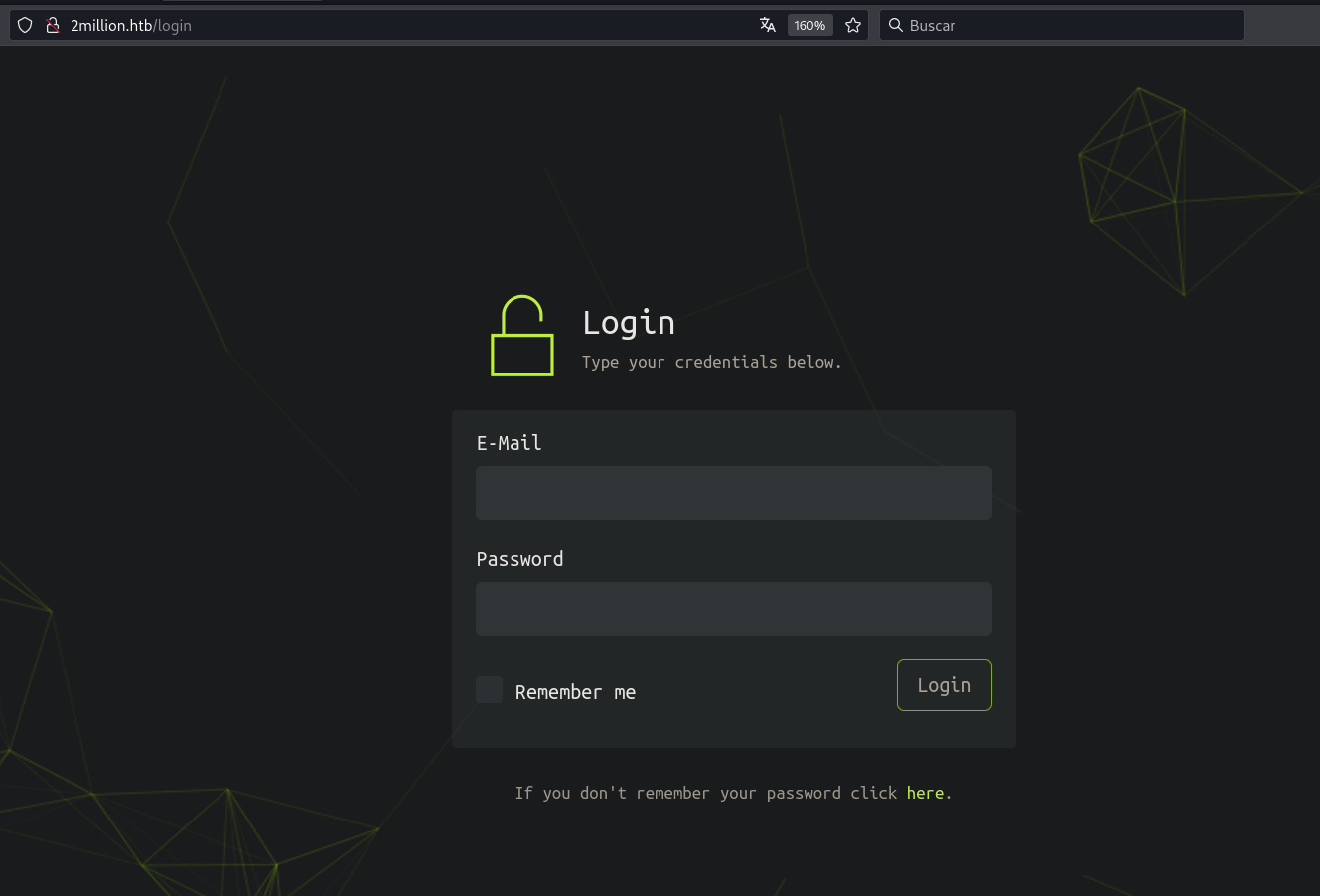Reset zoom using the 160% badge
This screenshot has width=1320, height=896.
[809, 25]
